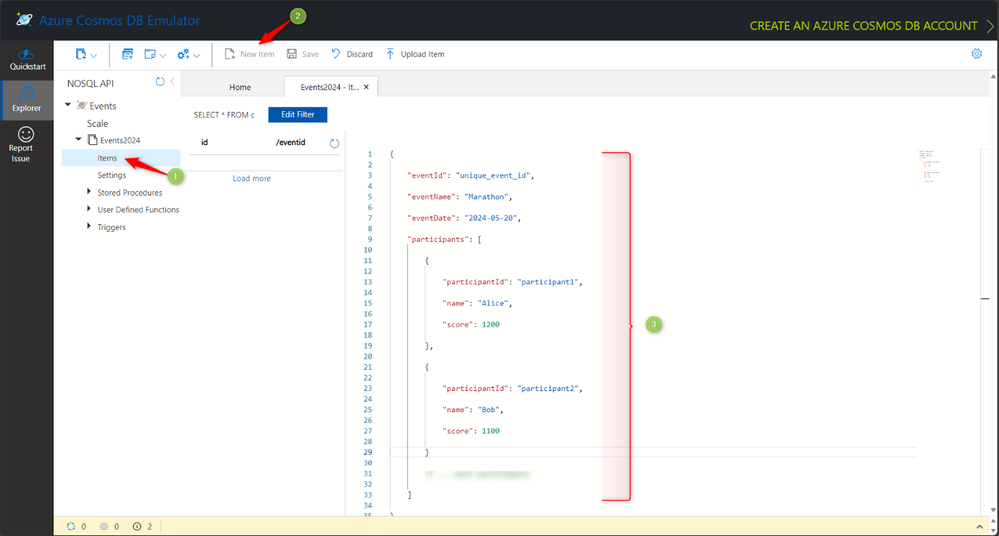The width and height of the screenshot is (999, 536).
Task: Click the error count status icon
Action: tap(104, 526)
